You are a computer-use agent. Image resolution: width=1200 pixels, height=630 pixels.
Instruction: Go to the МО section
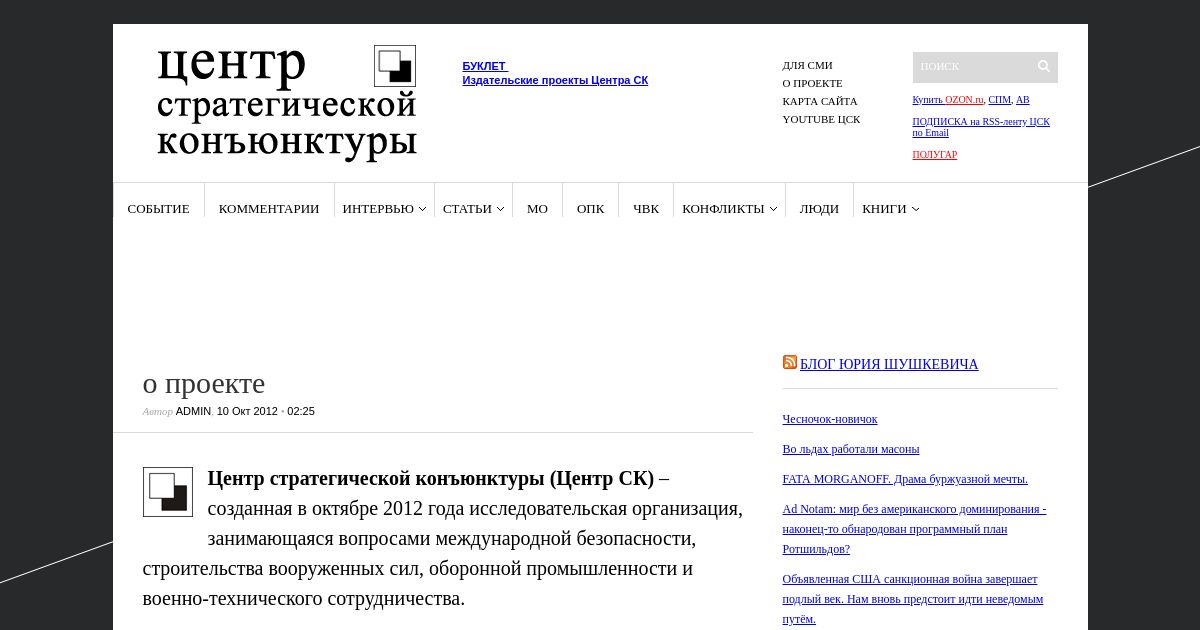pos(537,209)
